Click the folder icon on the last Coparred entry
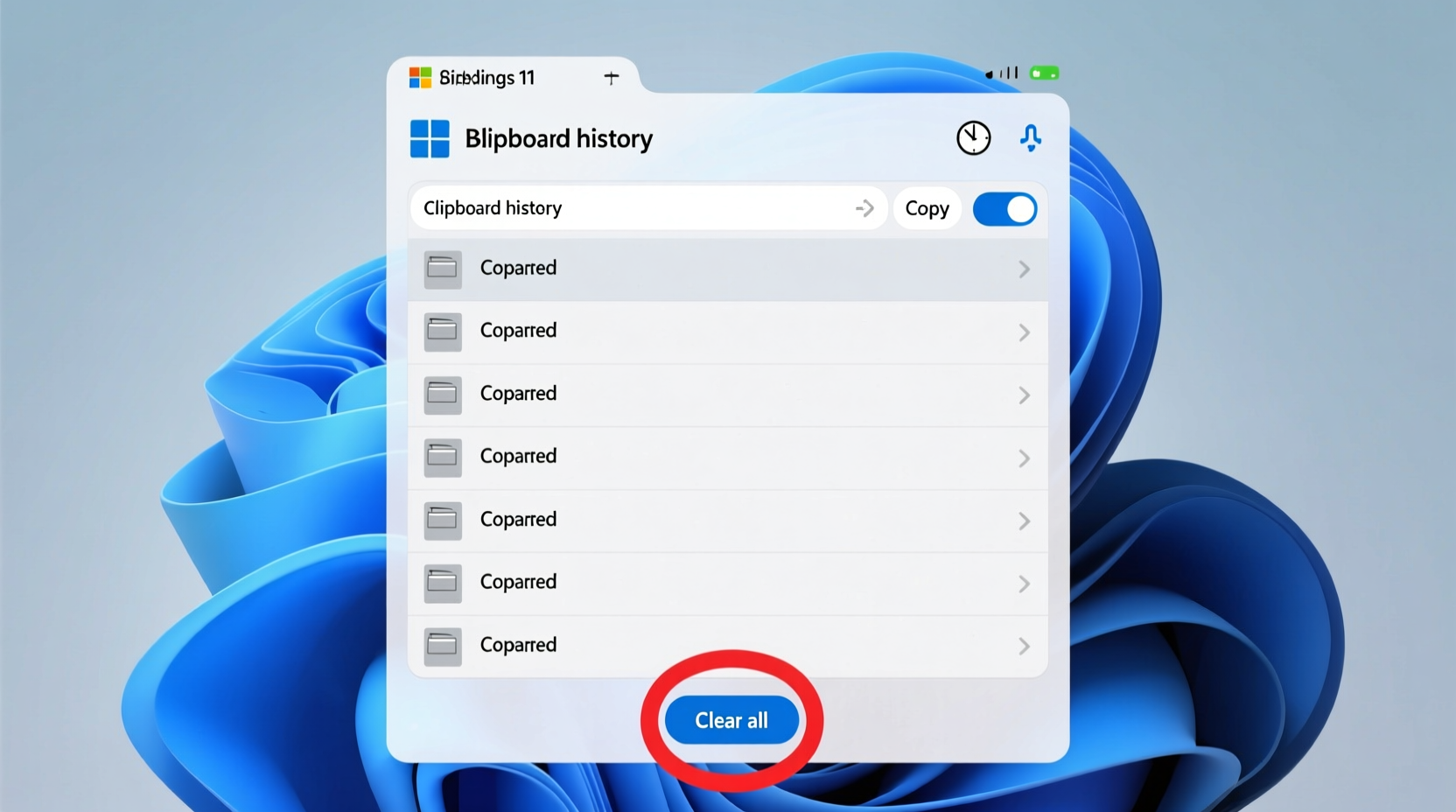The height and width of the screenshot is (812, 1456). tap(444, 646)
